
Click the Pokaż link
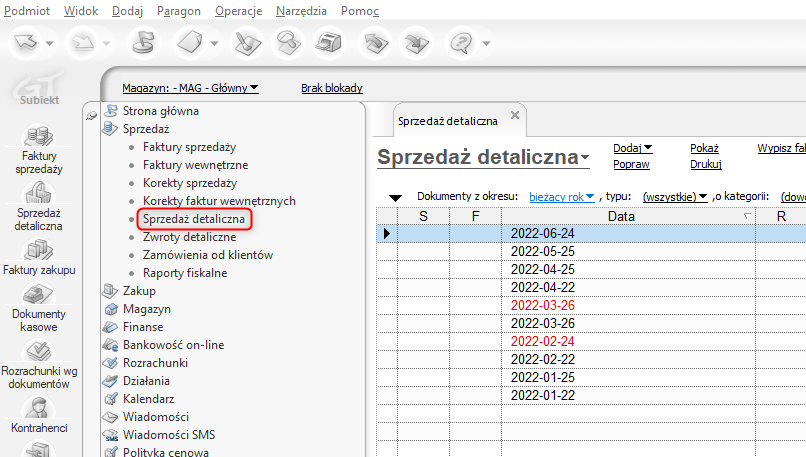[704, 148]
